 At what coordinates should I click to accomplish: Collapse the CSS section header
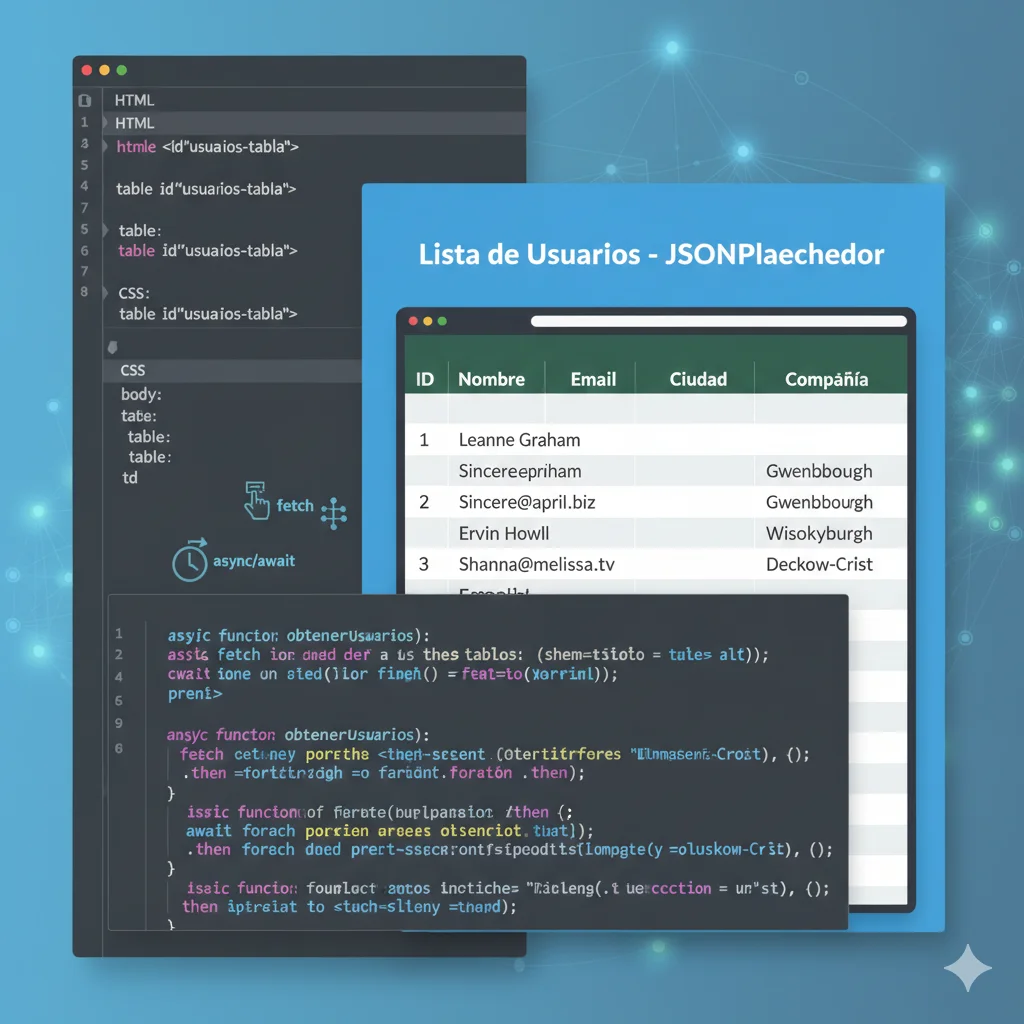click(133, 370)
